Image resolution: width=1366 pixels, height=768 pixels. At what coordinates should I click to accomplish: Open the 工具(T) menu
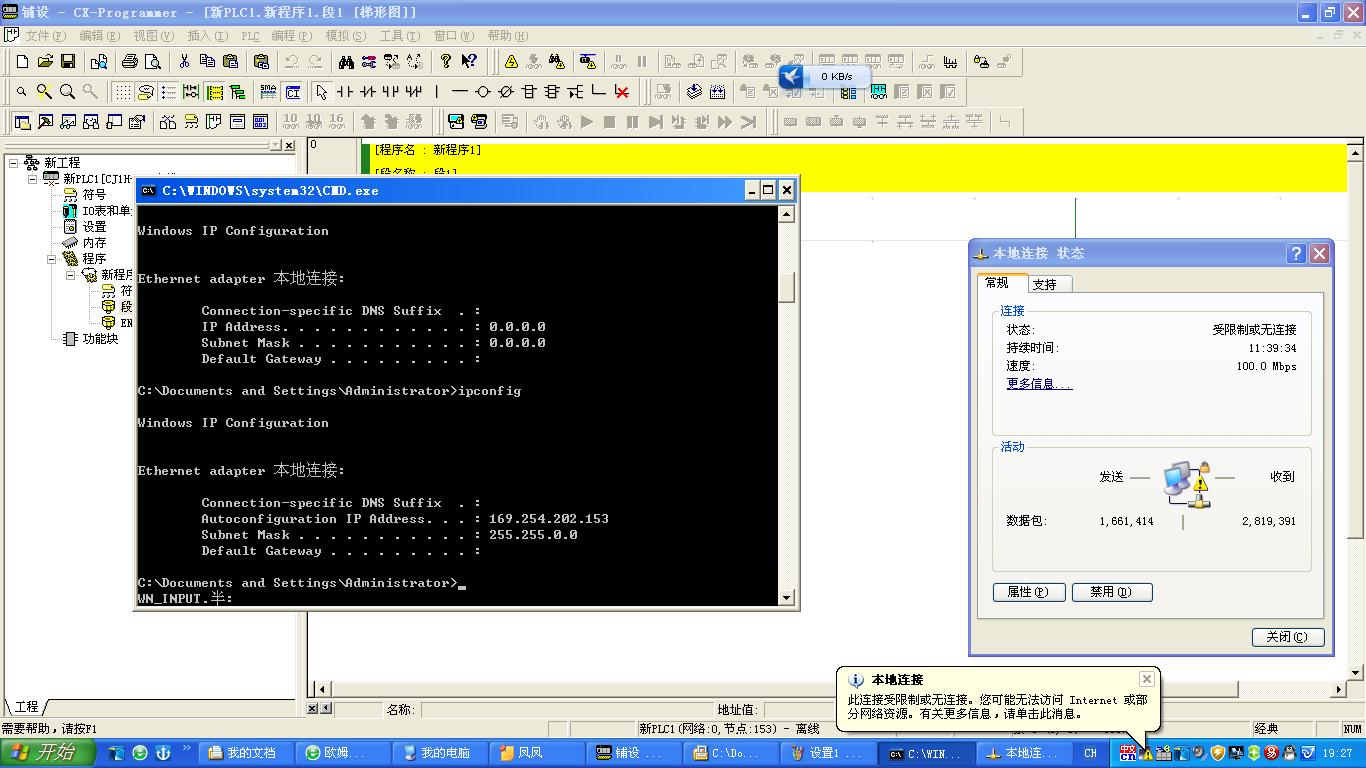point(398,36)
